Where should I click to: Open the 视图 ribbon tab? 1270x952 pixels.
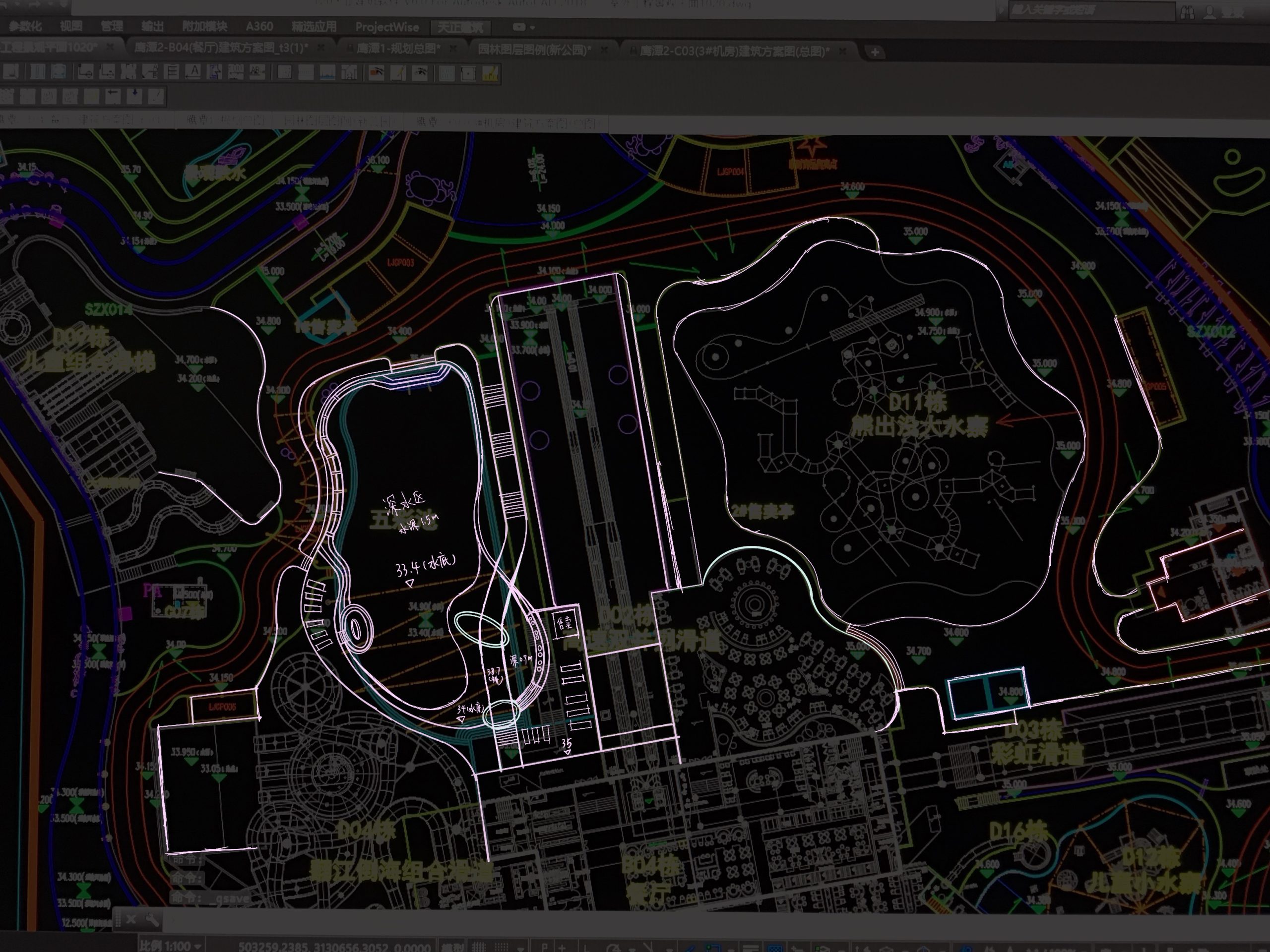(x=71, y=26)
